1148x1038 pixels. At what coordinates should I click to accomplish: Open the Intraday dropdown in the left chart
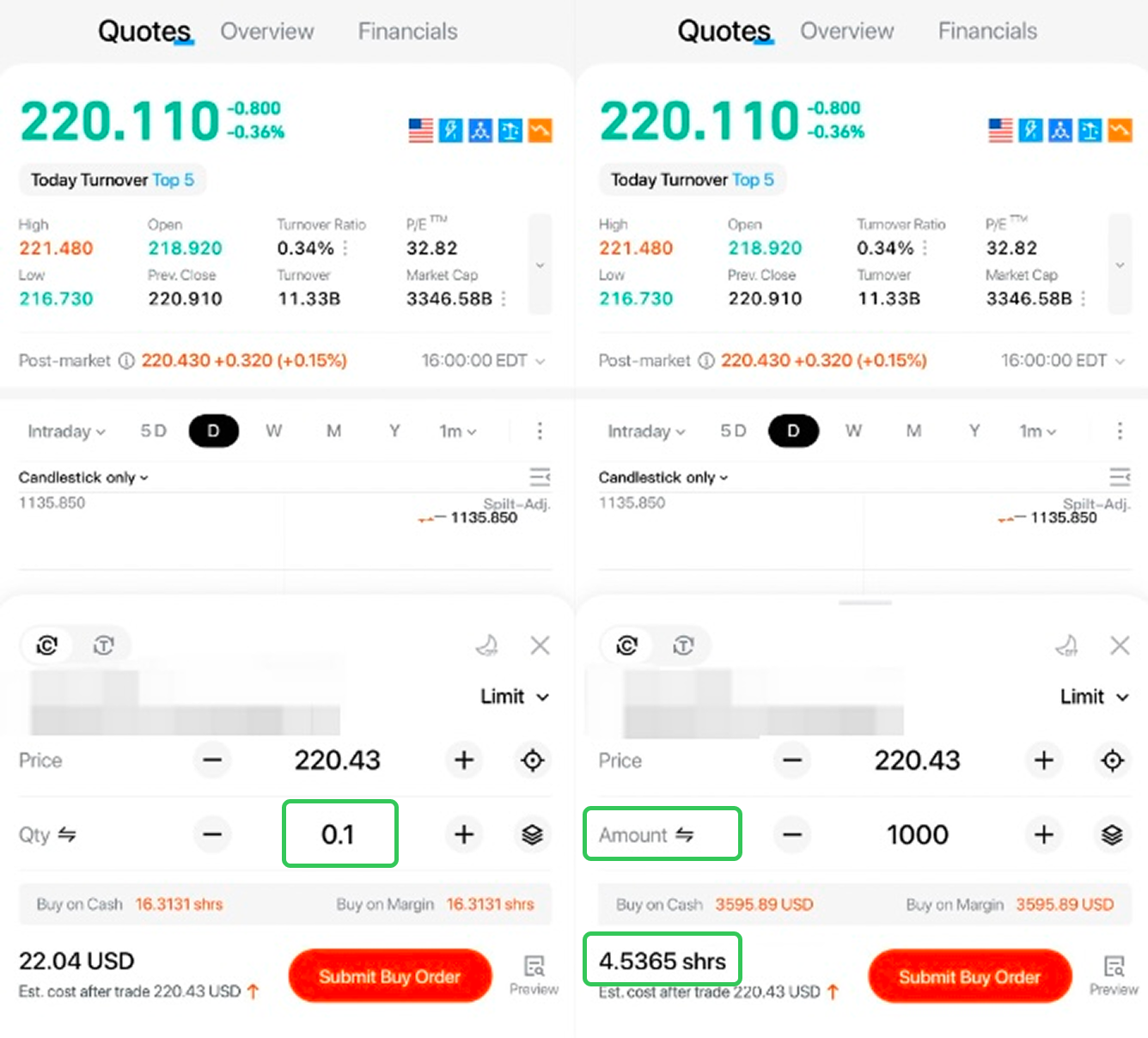[x=66, y=431]
